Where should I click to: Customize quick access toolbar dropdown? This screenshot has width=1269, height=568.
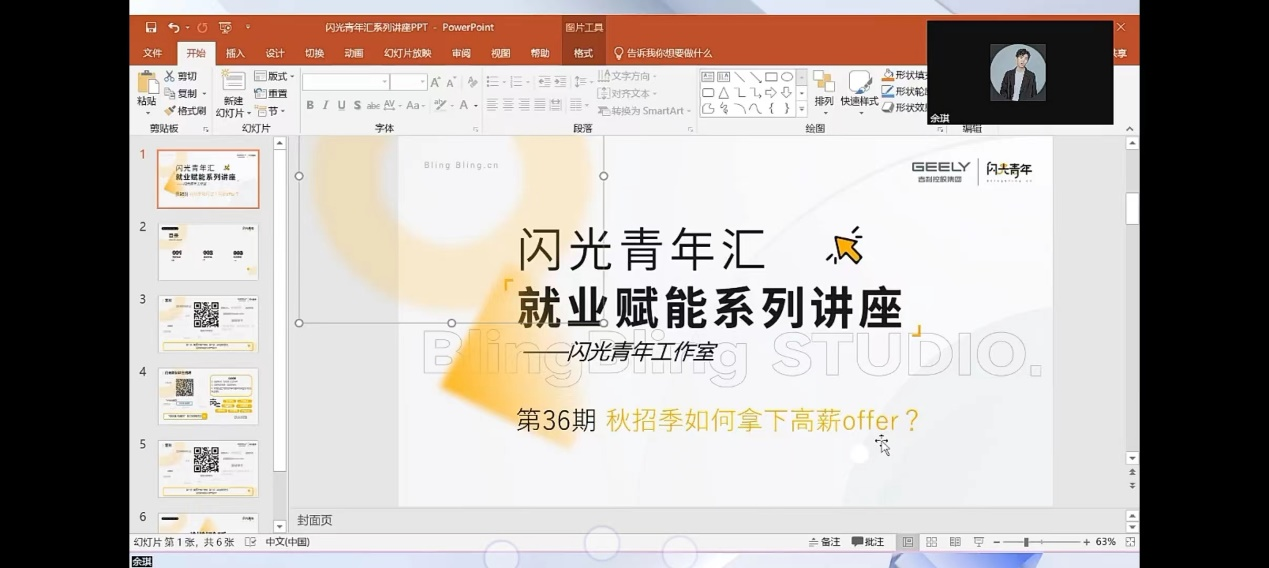[x=248, y=28]
